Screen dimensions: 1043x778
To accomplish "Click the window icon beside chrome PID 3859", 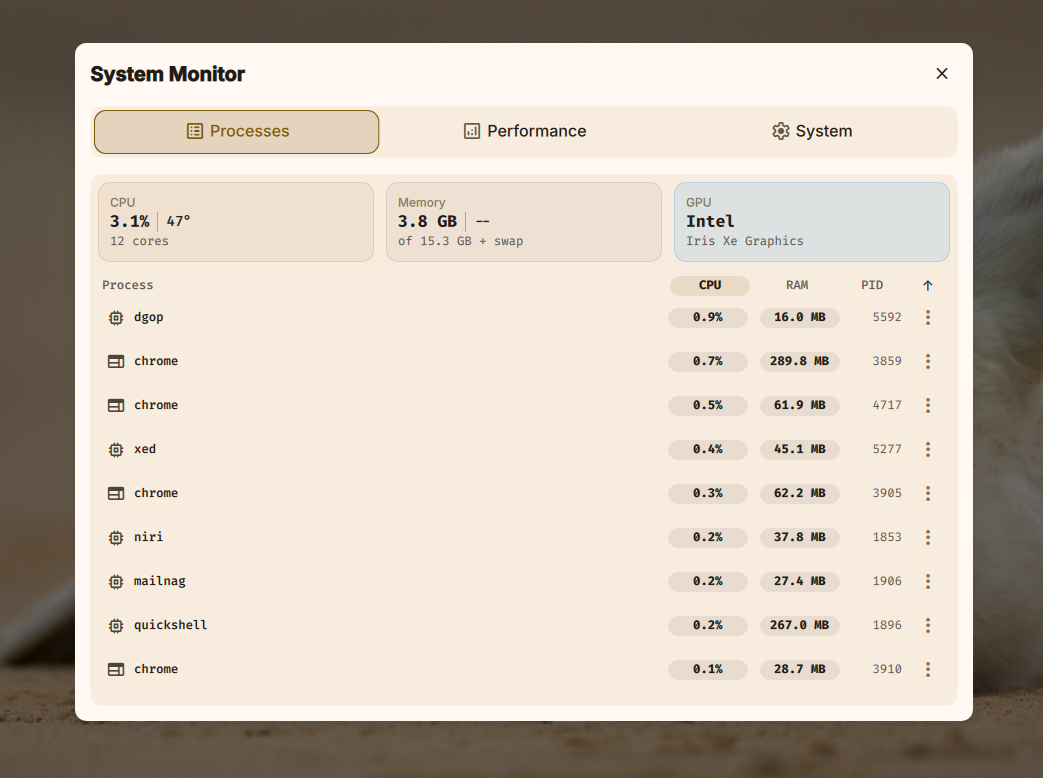I will point(116,361).
